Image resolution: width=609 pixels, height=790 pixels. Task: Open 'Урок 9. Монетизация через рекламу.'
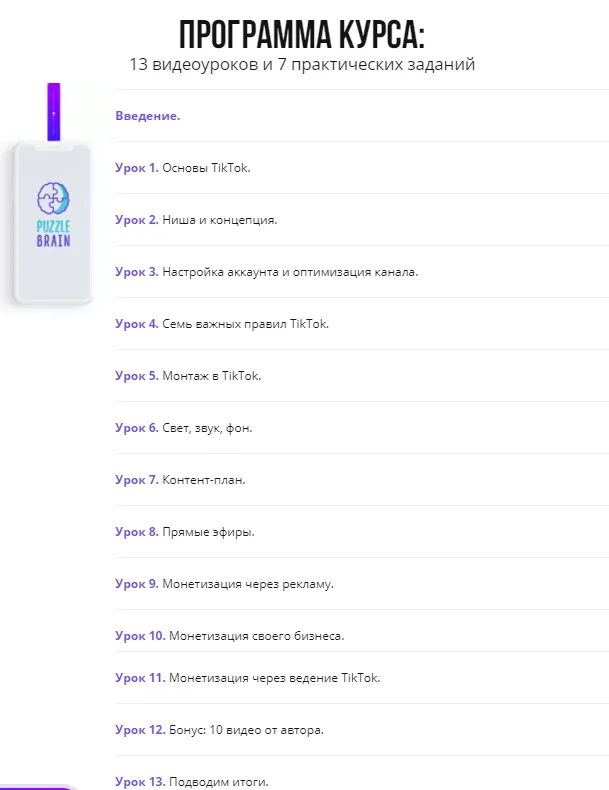pyautogui.click(x=225, y=584)
